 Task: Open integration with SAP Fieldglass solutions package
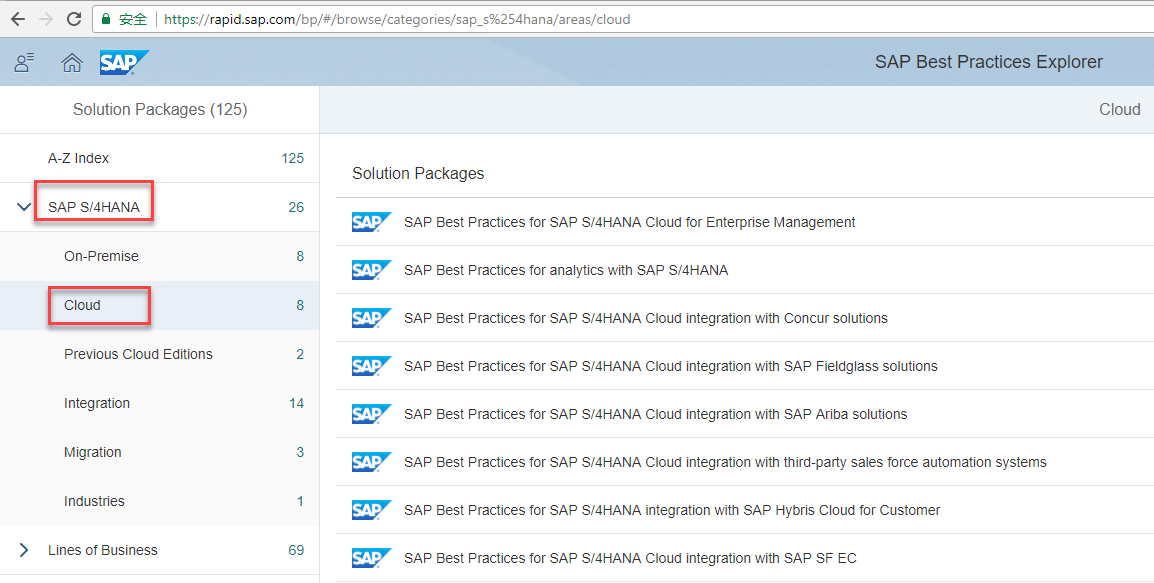coord(670,366)
